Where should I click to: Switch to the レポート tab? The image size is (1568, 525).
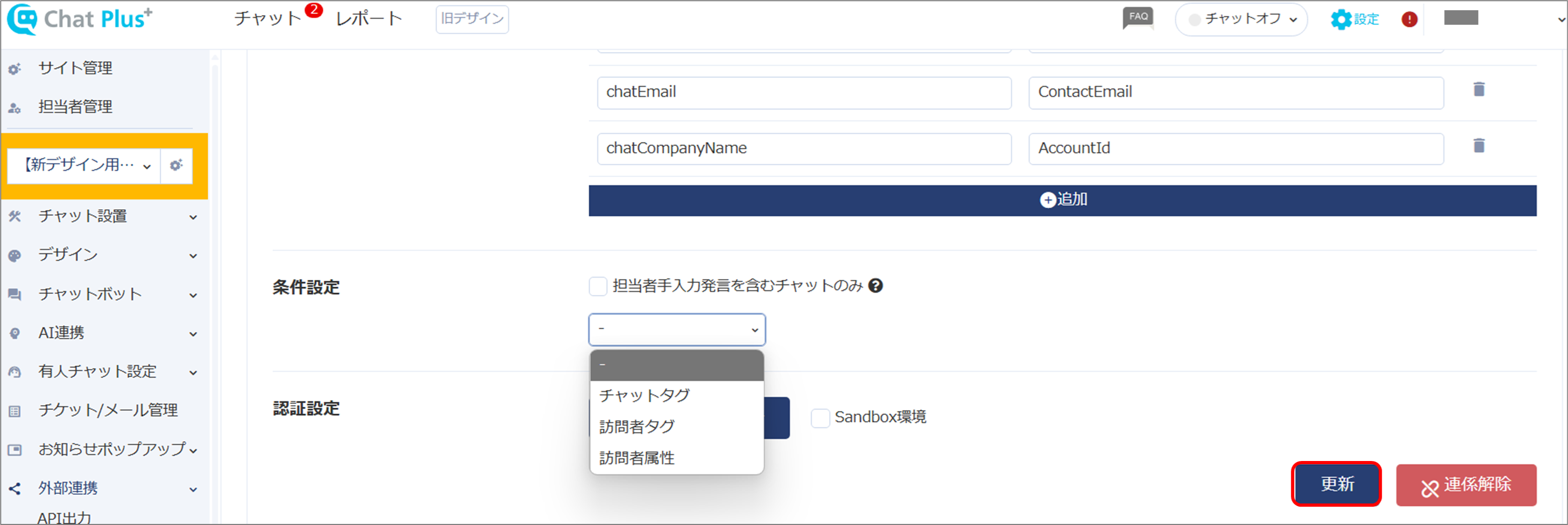369,19
